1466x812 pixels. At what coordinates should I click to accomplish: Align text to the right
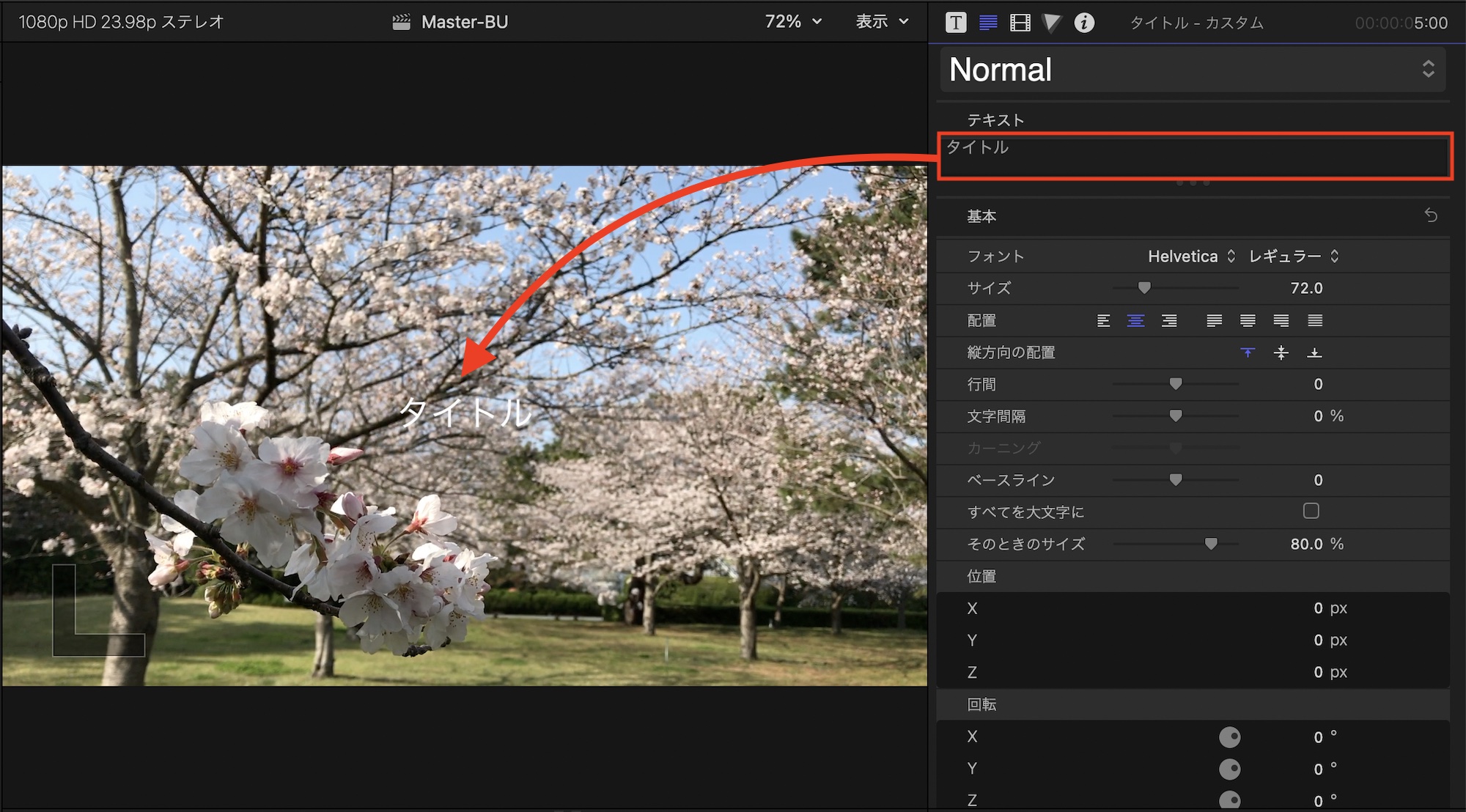pos(1169,320)
